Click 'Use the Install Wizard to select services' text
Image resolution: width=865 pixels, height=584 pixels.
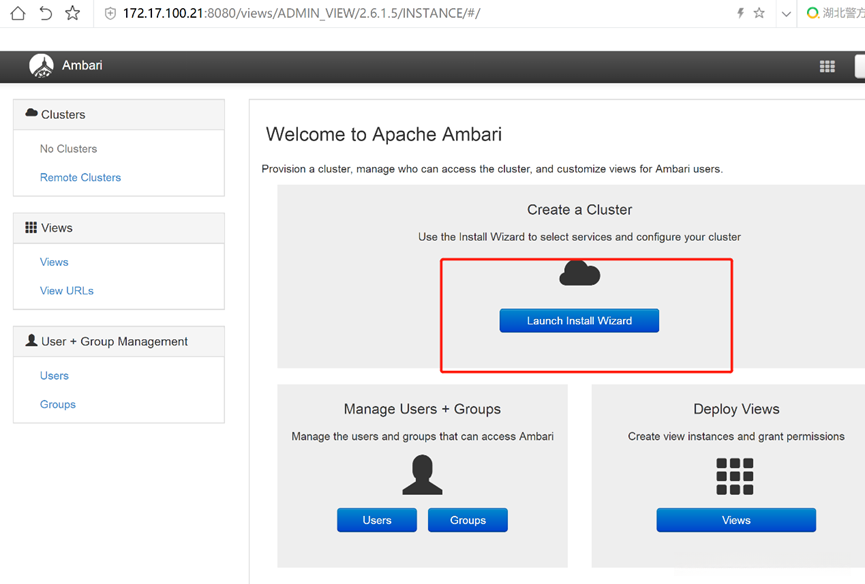tap(579, 237)
